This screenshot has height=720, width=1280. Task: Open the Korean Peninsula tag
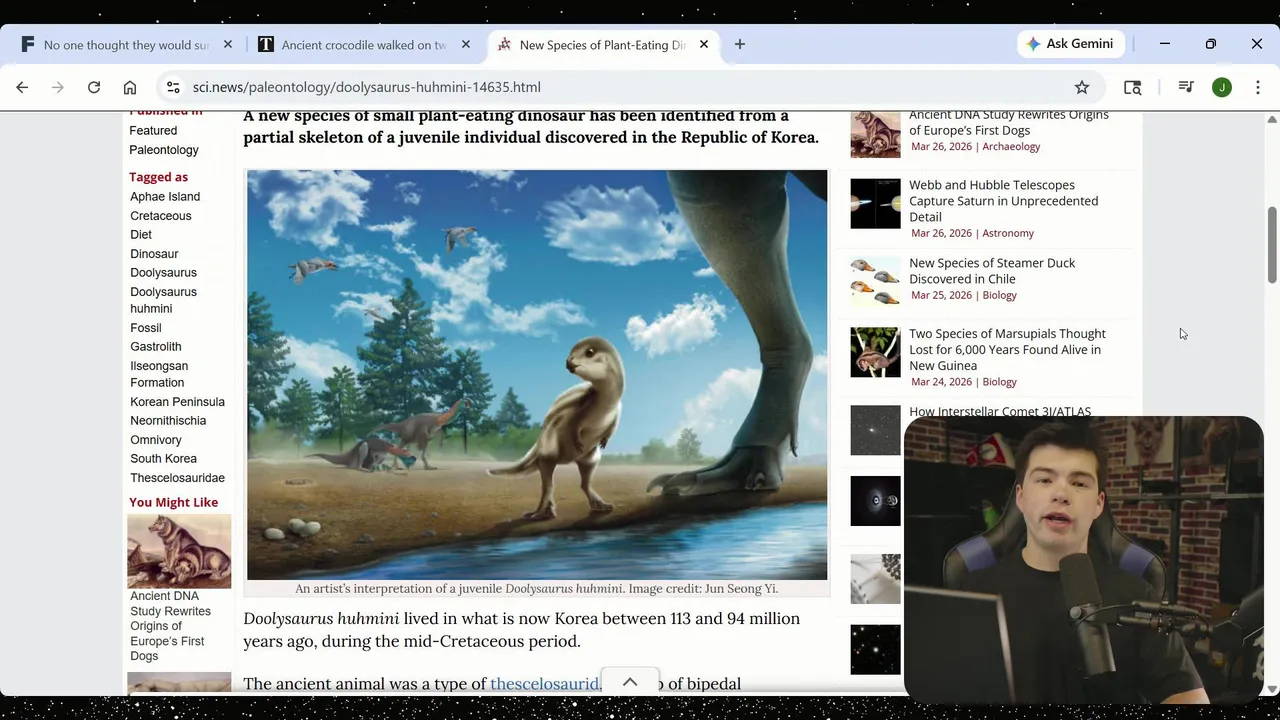click(177, 402)
